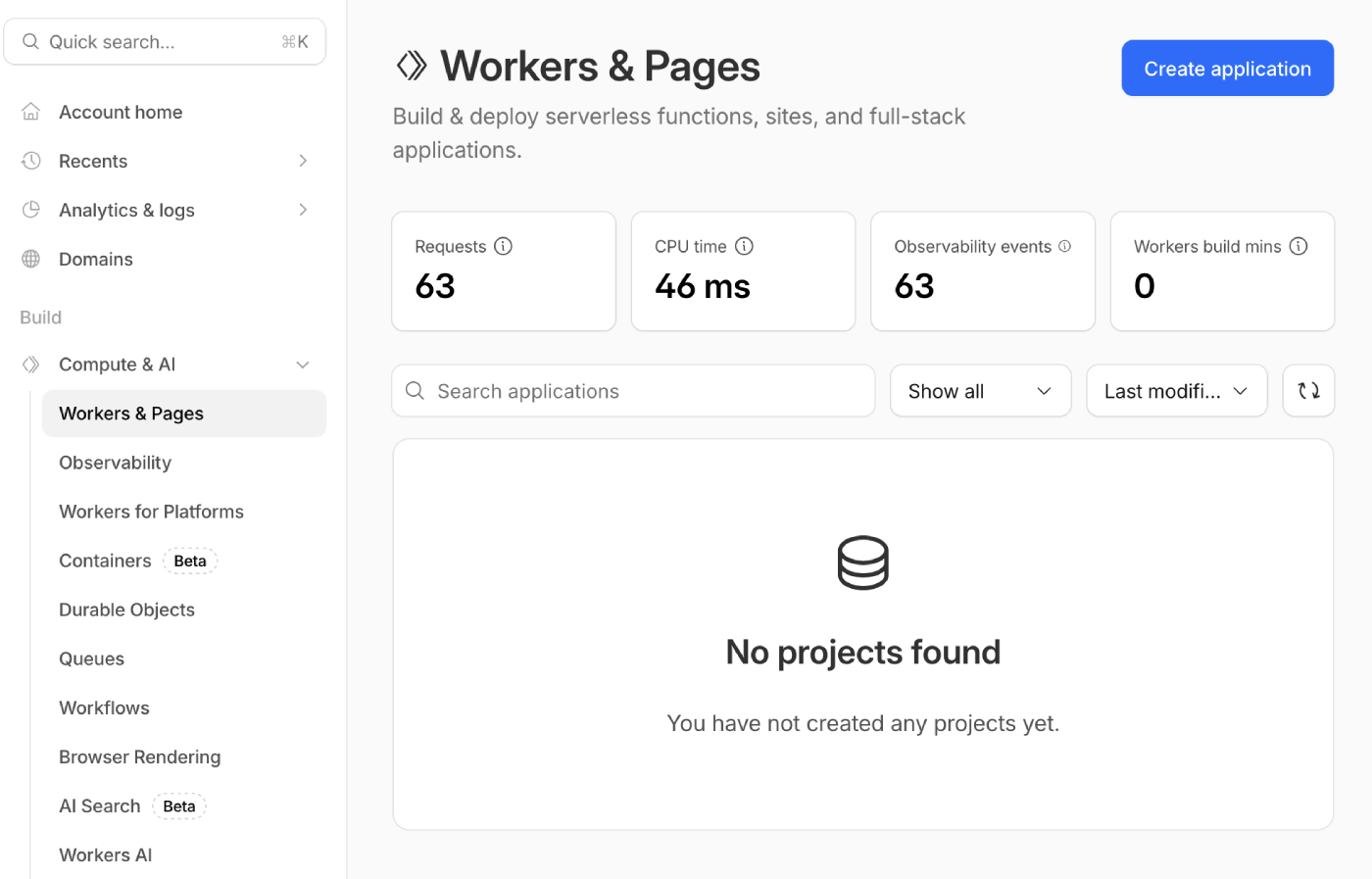Click the Account home house icon
The image size is (1372, 879).
click(x=30, y=112)
